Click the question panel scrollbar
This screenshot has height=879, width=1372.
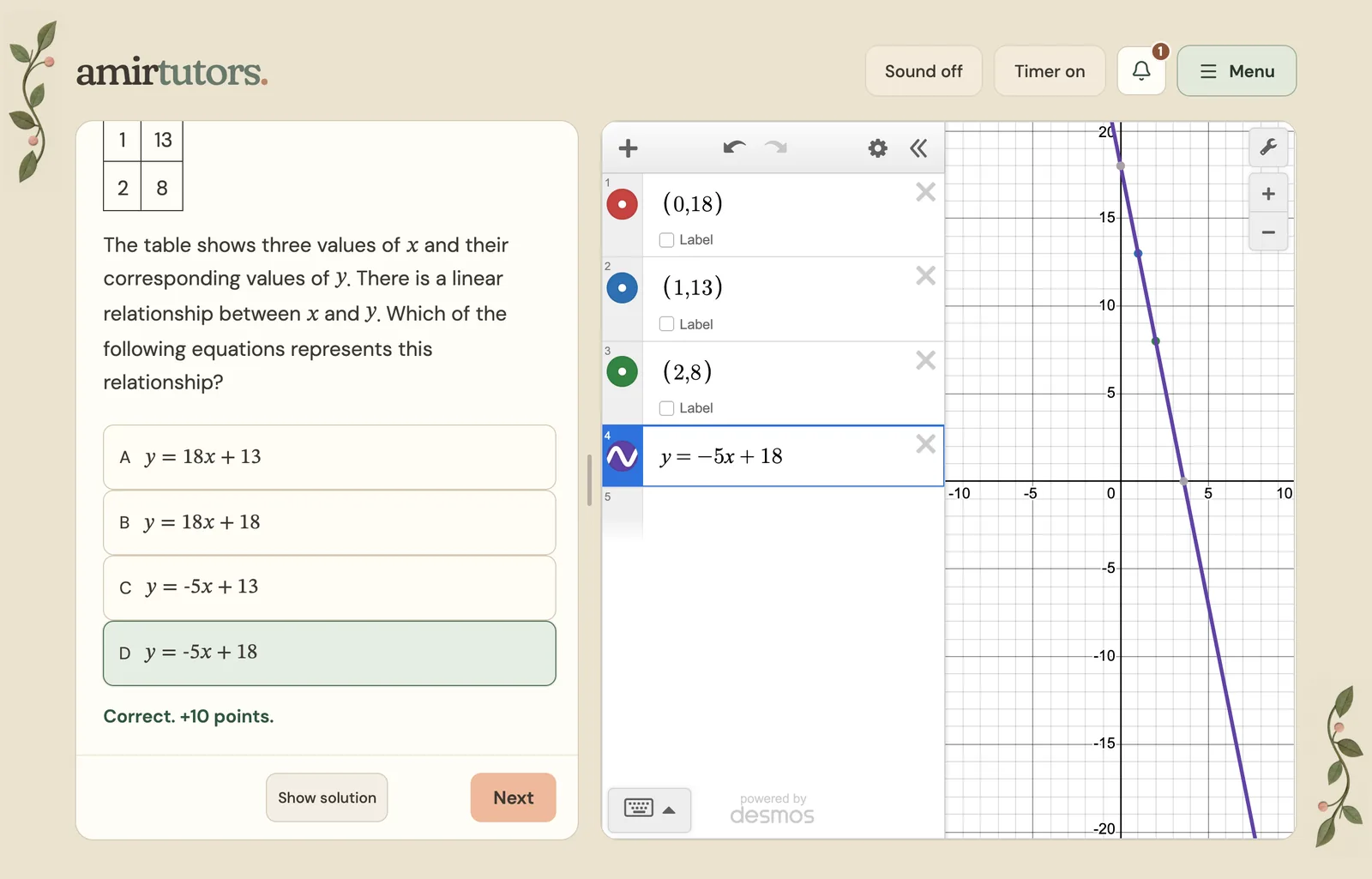coord(589,480)
